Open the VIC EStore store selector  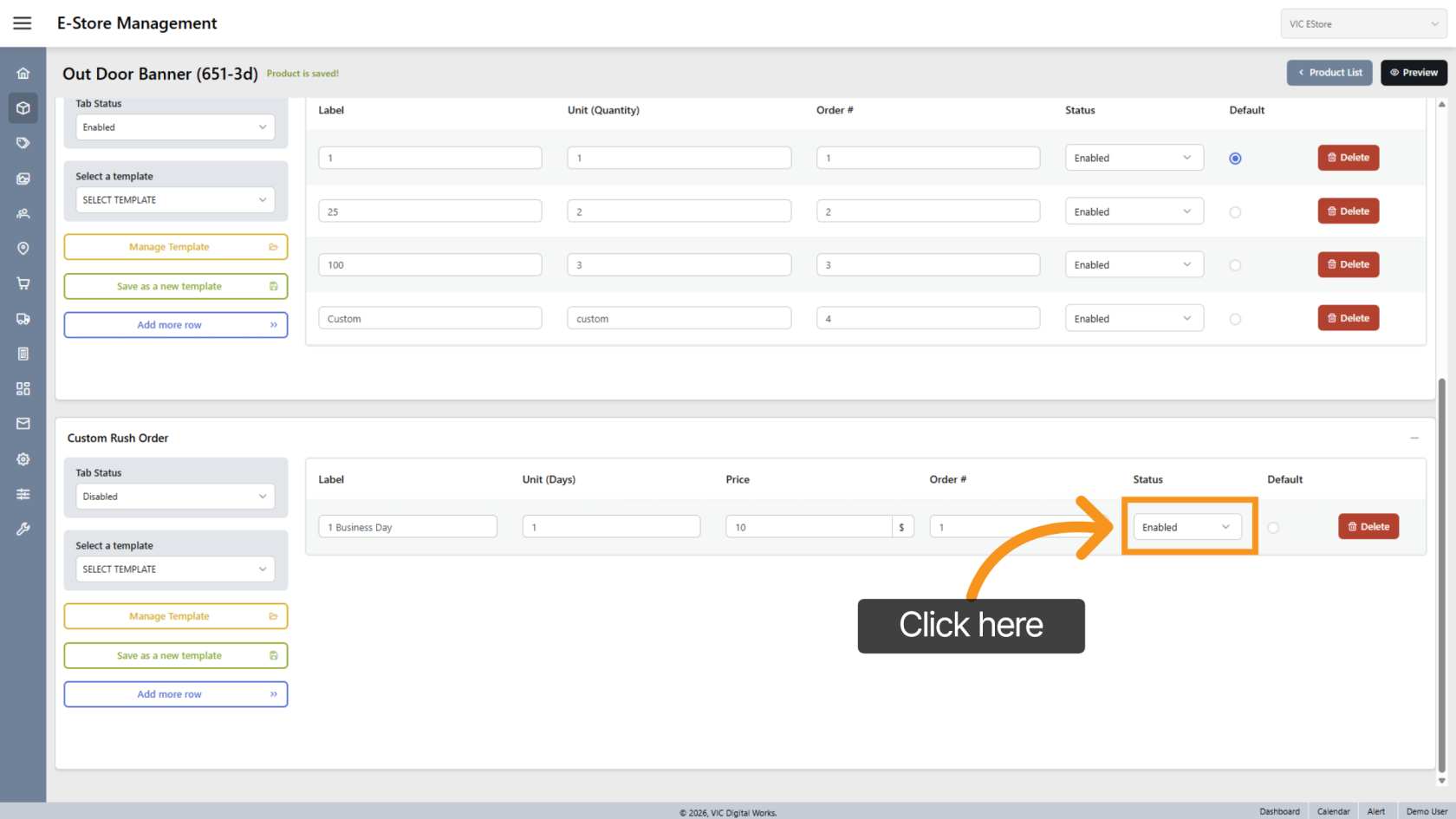click(1362, 24)
